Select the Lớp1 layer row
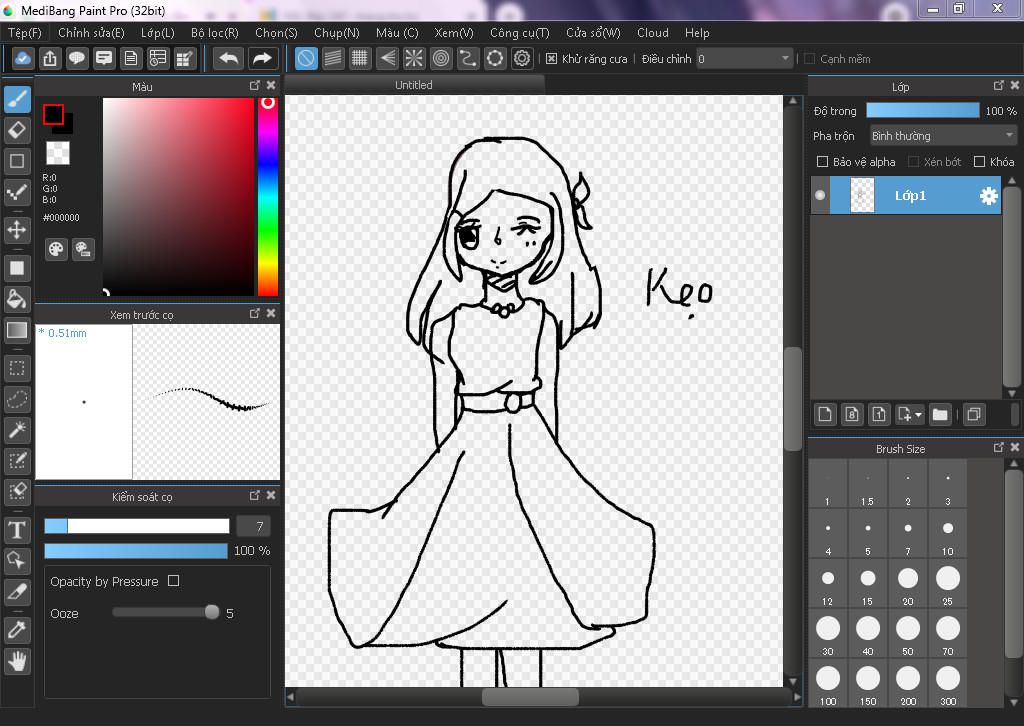Image resolution: width=1024 pixels, height=726 pixels. (906, 195)
